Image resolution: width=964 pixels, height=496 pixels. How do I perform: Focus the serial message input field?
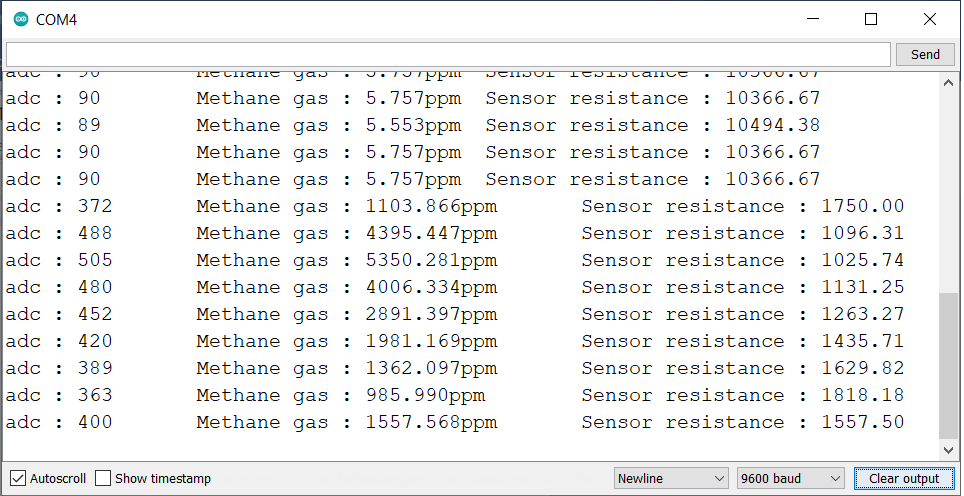448,54
